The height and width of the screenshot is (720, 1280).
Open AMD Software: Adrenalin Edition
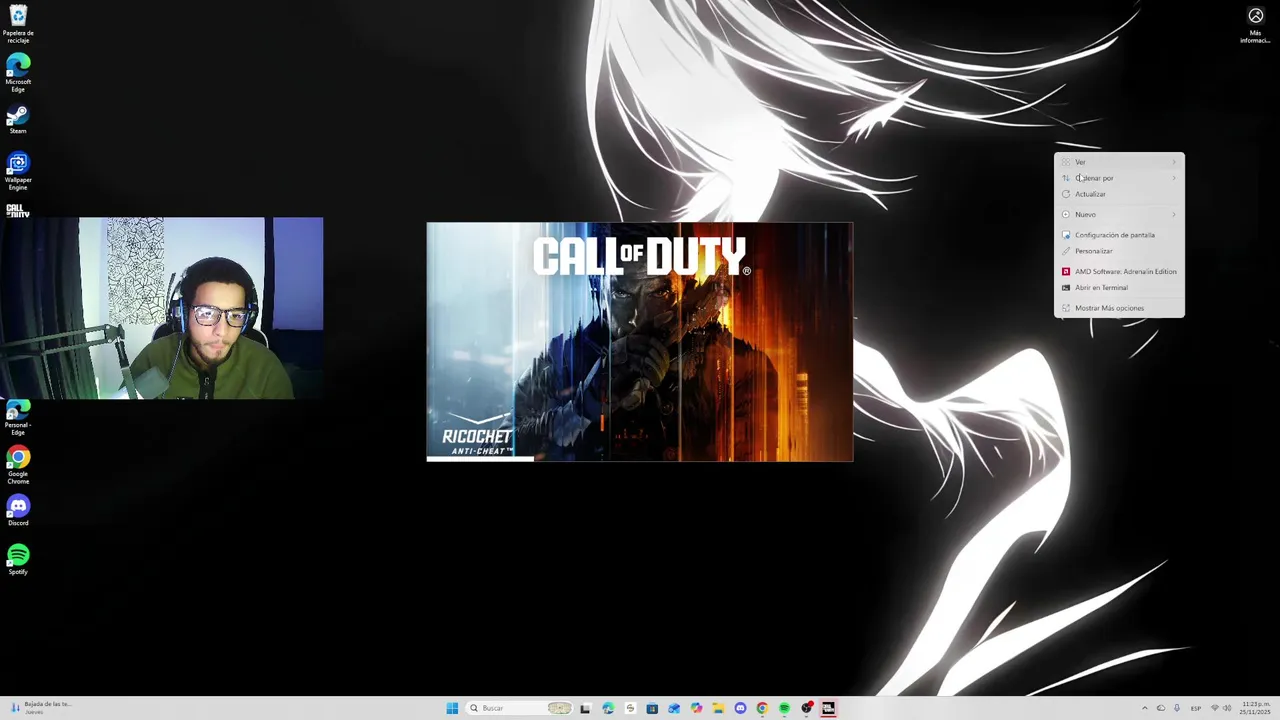pyautogui.click(x=1119, y=271)
